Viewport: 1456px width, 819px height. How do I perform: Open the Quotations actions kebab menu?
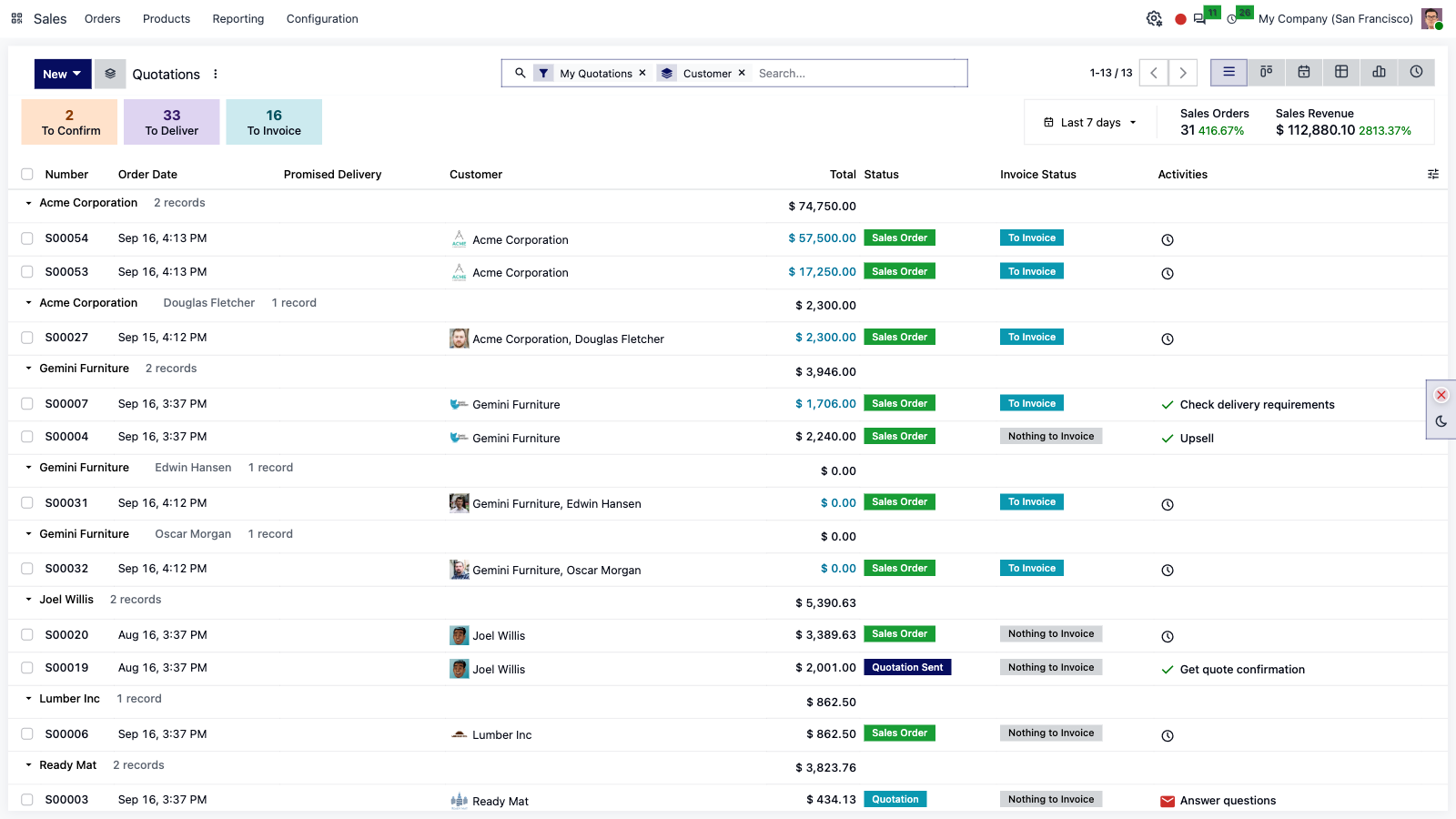(216, 75)
